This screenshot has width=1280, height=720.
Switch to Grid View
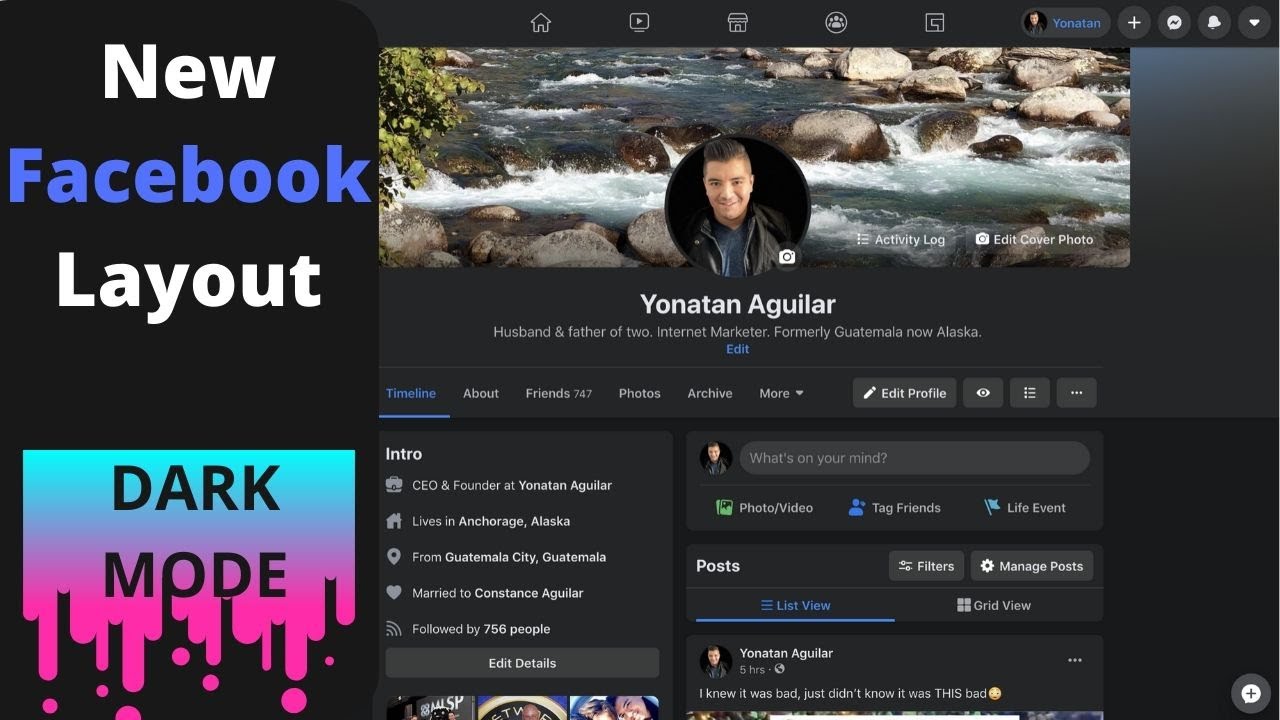tap(994, 605)
